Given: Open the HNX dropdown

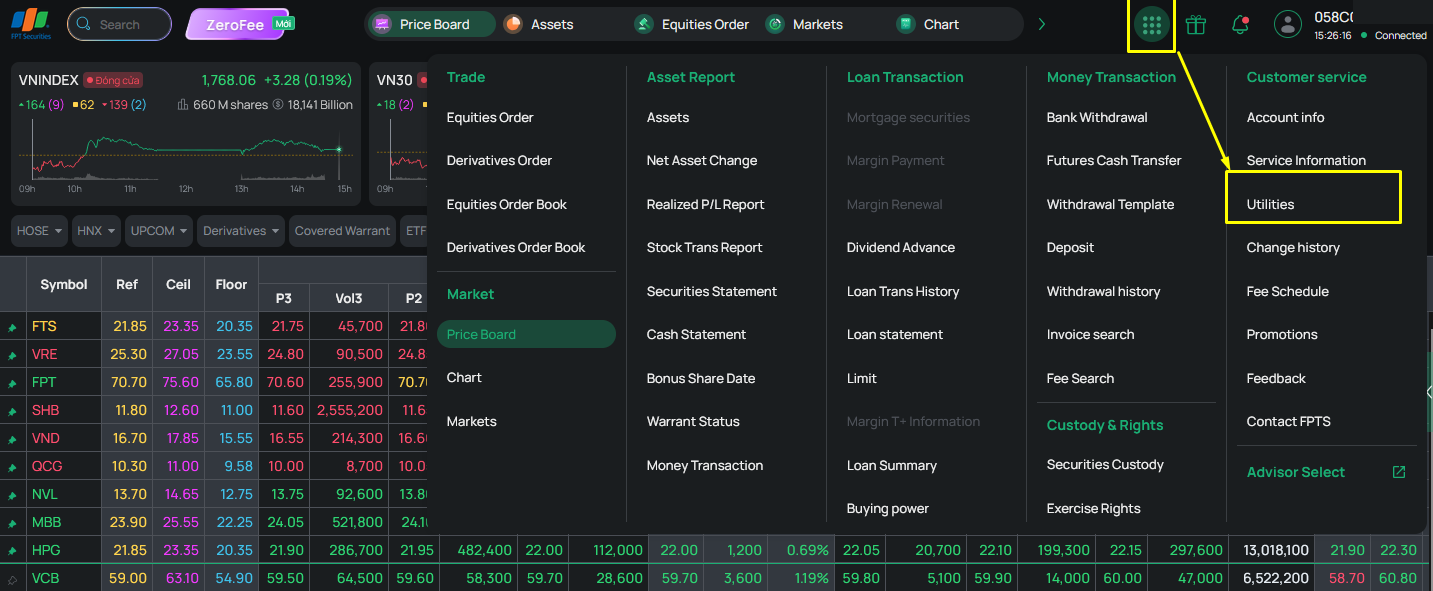Looking at the screenshot, I should point(96,231).
